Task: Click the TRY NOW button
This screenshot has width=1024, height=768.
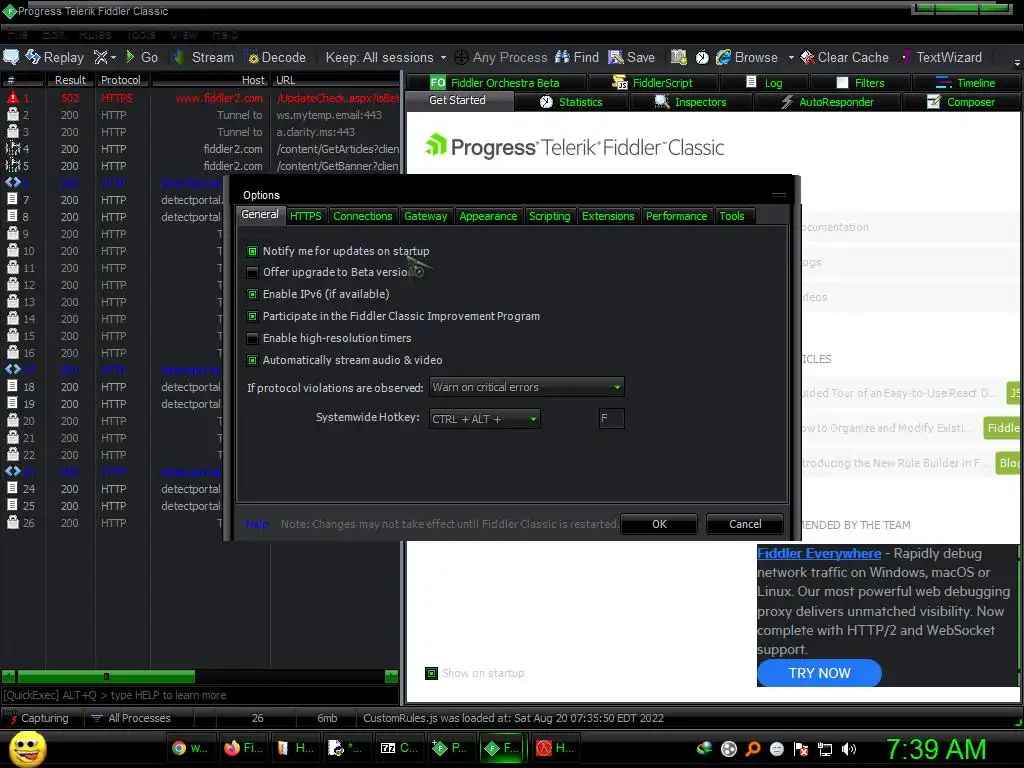Action: (819, 673)
